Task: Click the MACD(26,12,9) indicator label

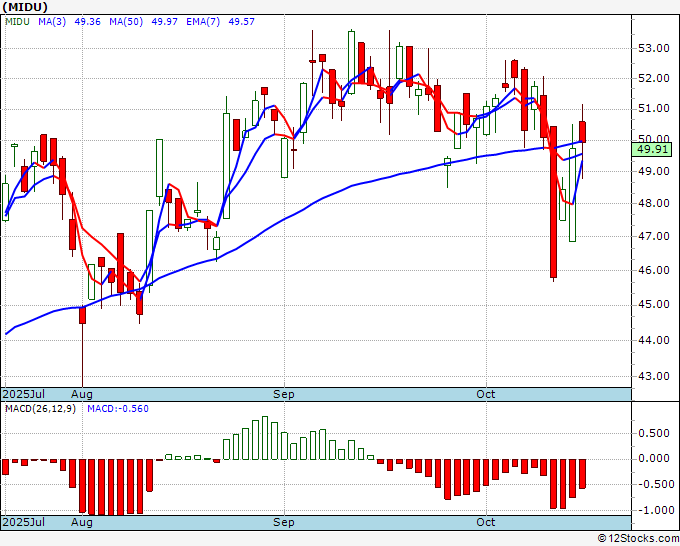Action: (40, 409)
